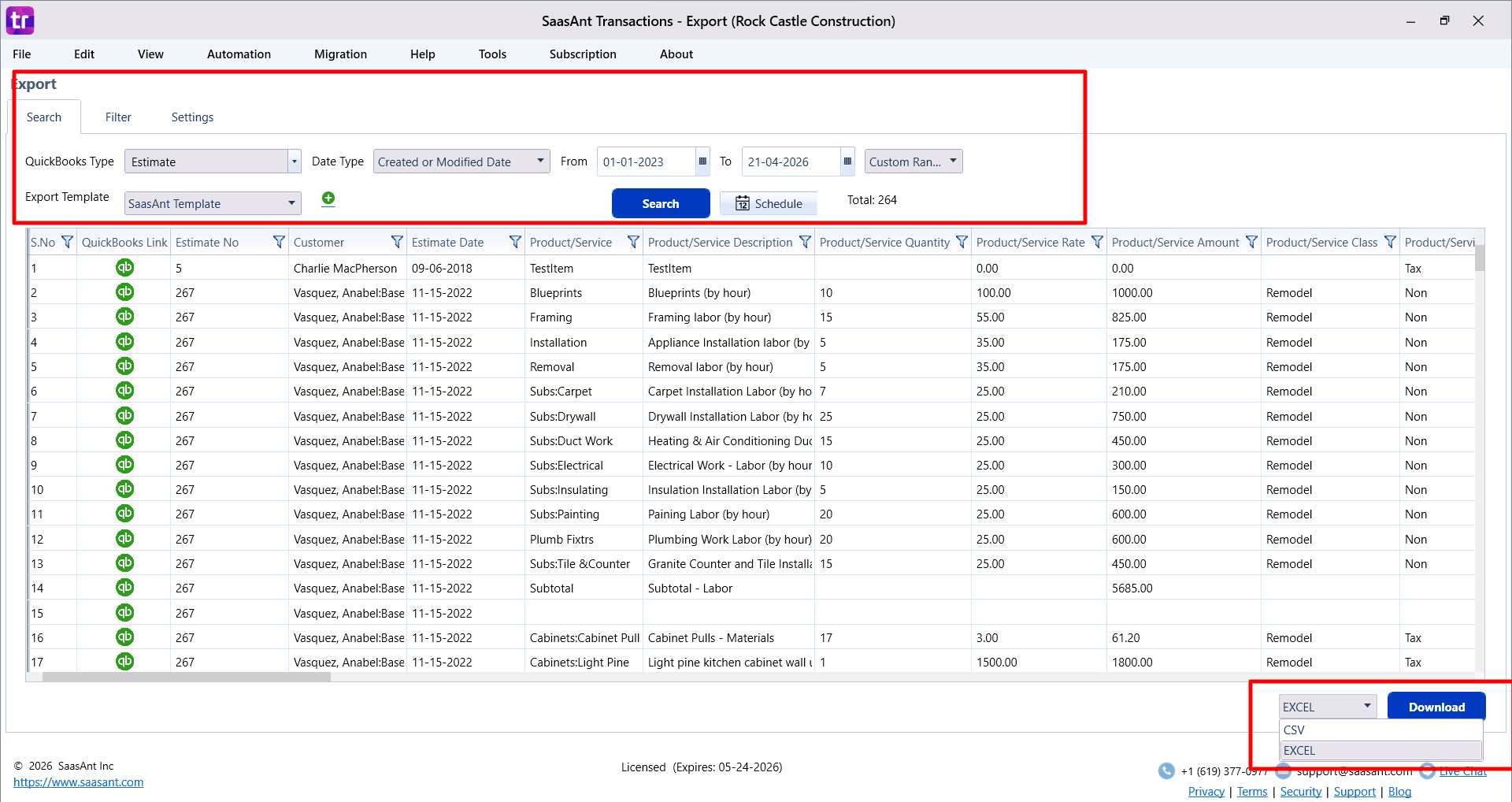Screen dimensions: 1512x802
Task: Open the About menu
Action: [676, 54]
